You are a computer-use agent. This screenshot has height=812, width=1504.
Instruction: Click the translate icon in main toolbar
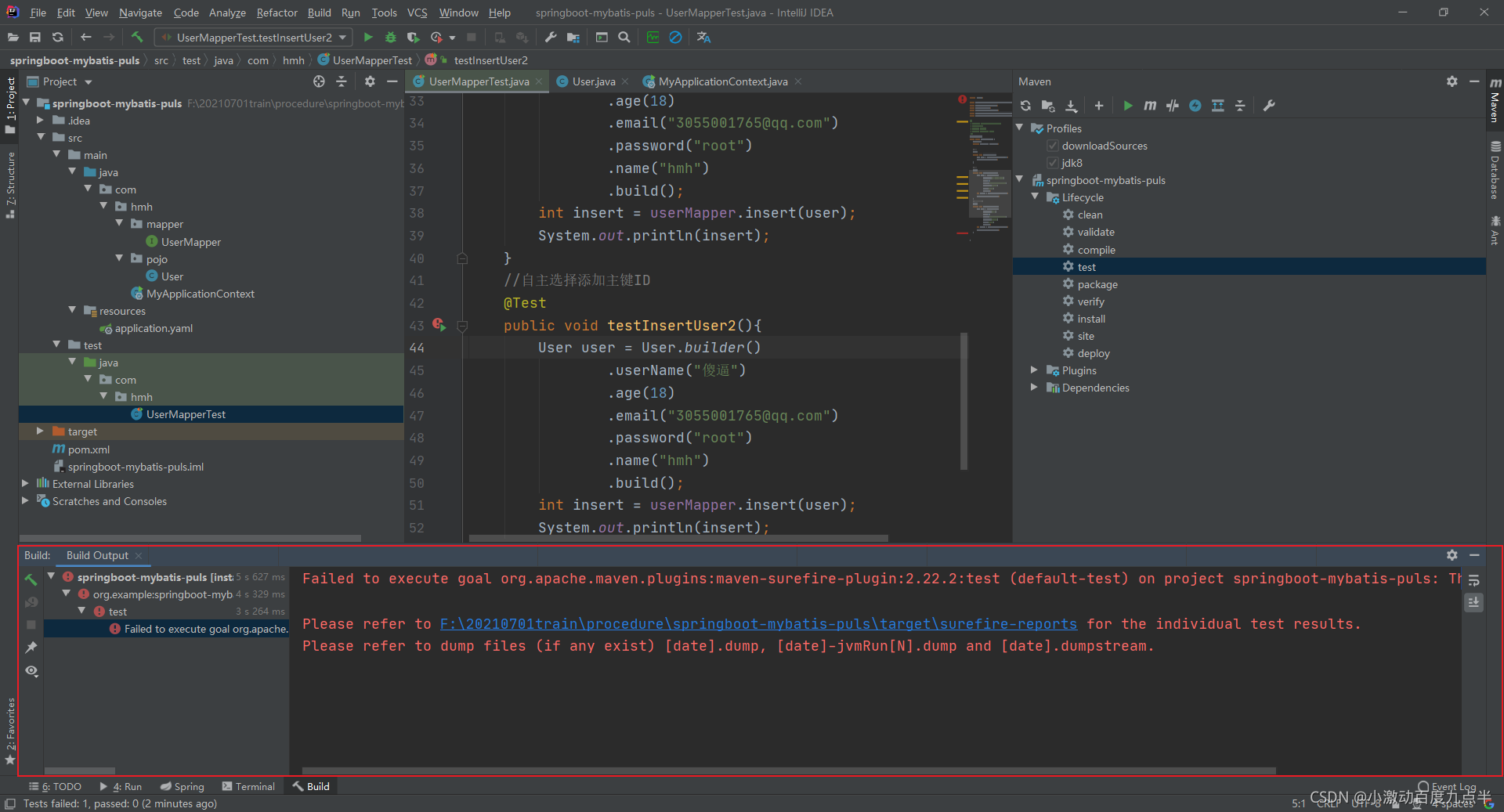[703, 37]
